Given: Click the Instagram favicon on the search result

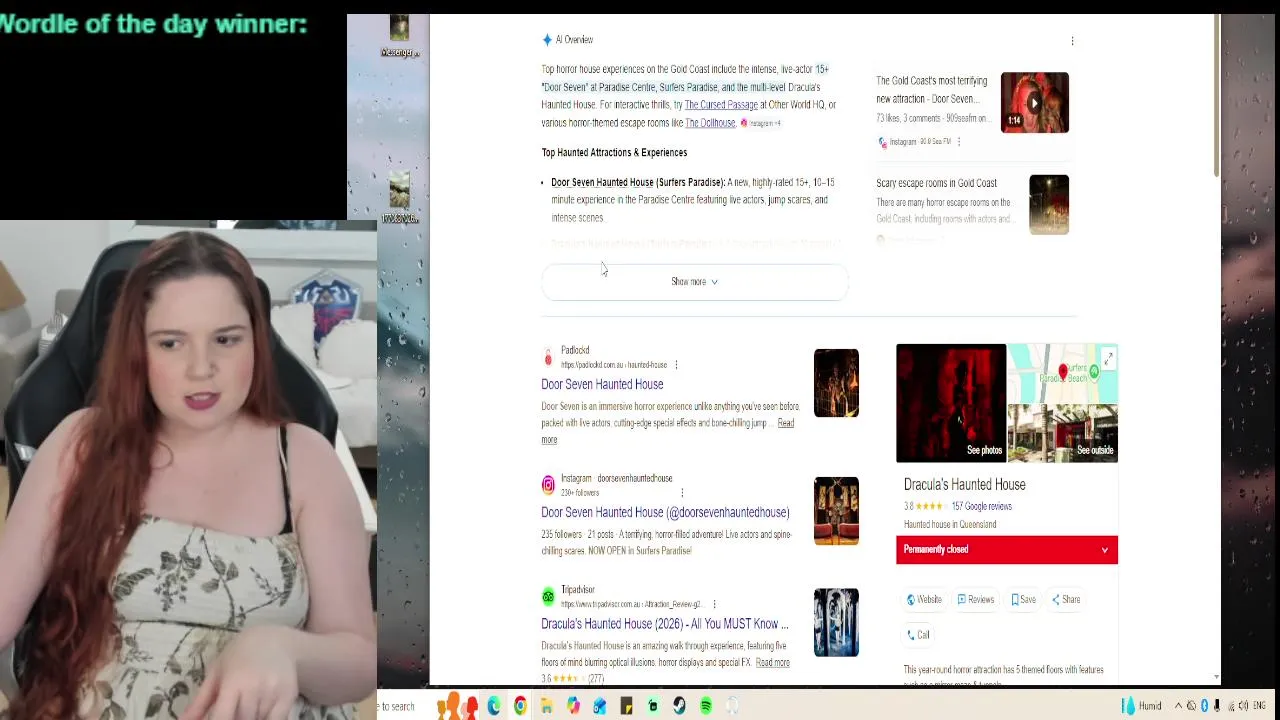Looking at the screenshot, I should [x=548, y=485].
